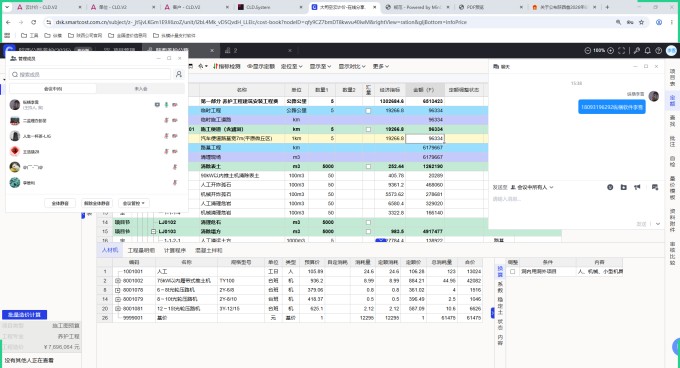Open the 定位至 dropdown in the toolbar

click(291, 66)
